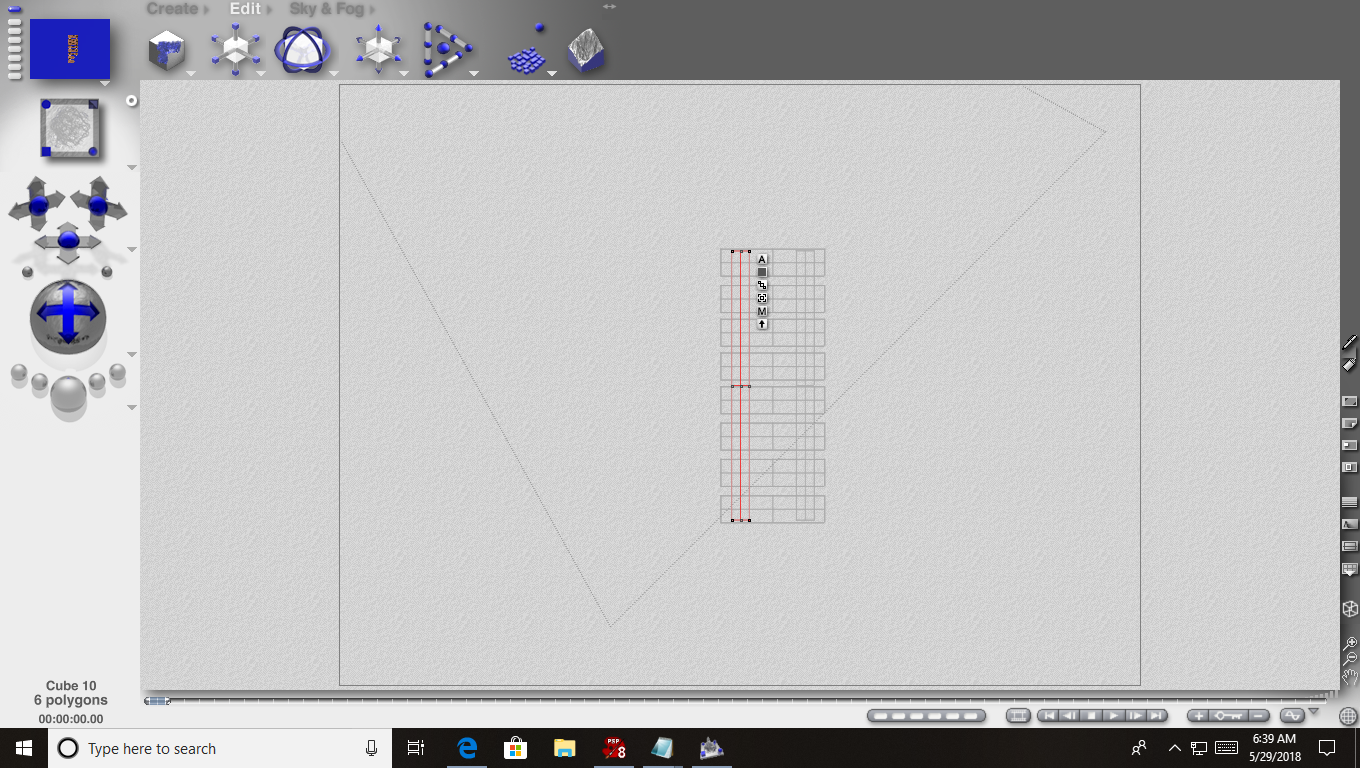Click the selection palette toggle globe icon

1348,716
